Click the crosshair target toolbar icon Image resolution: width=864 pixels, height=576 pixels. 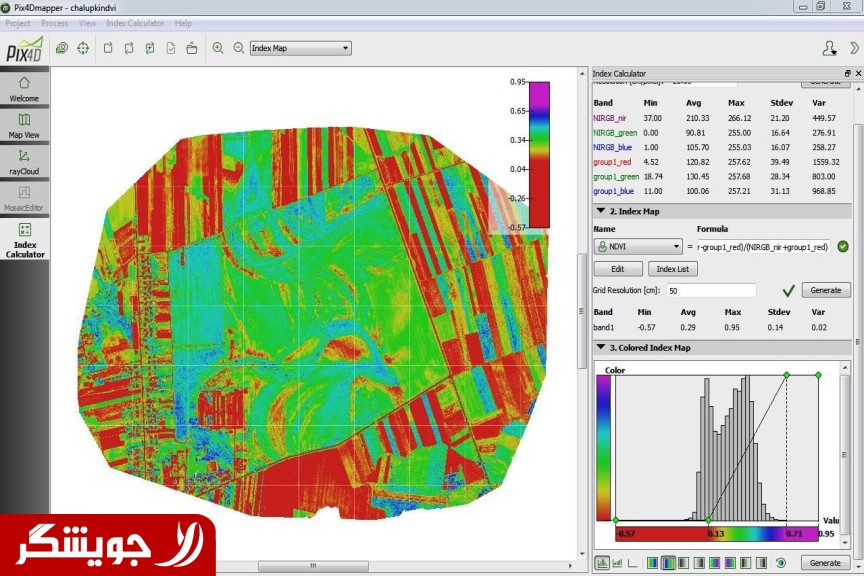point(83,48)
